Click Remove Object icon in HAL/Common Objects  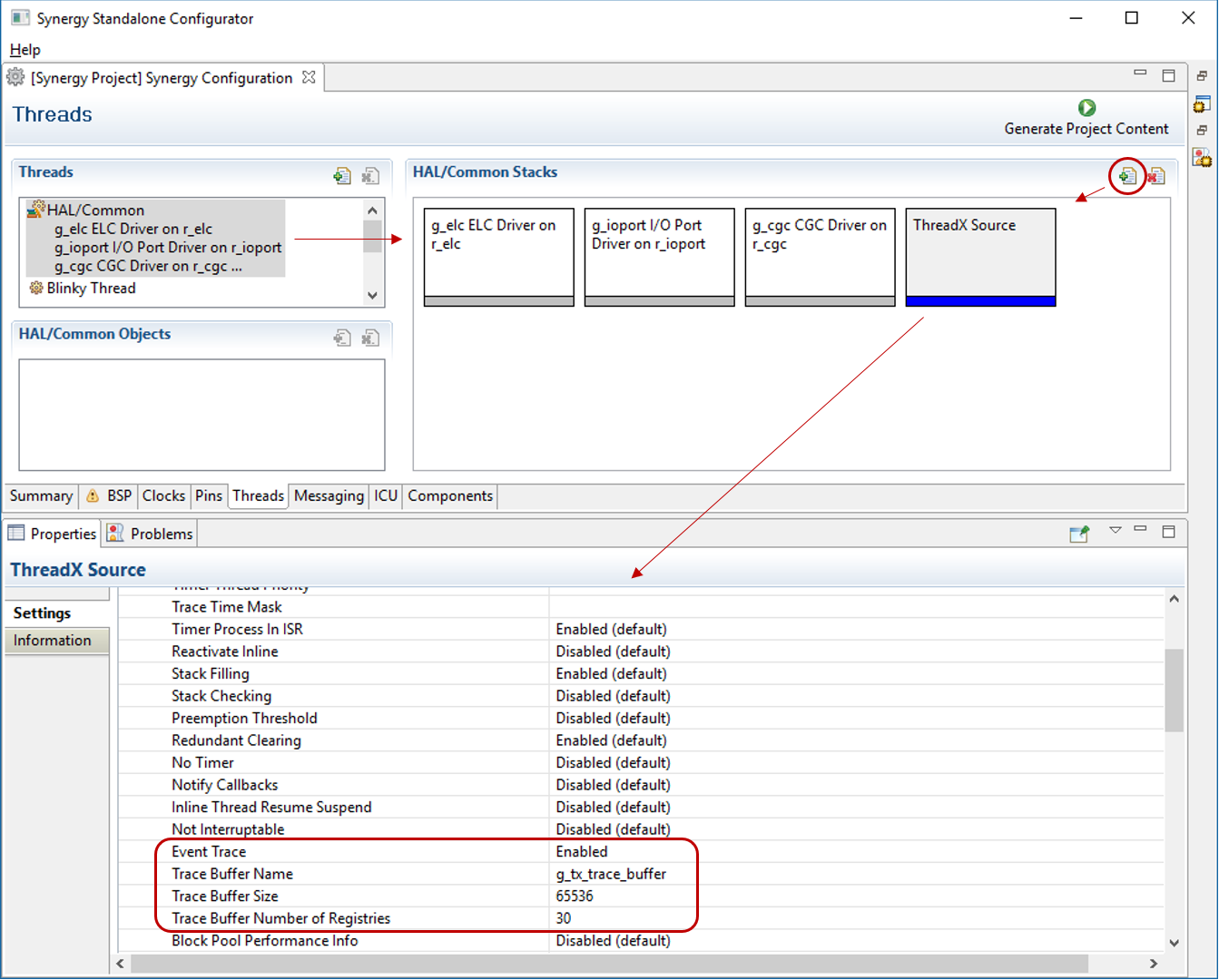[x=370, y=338]
